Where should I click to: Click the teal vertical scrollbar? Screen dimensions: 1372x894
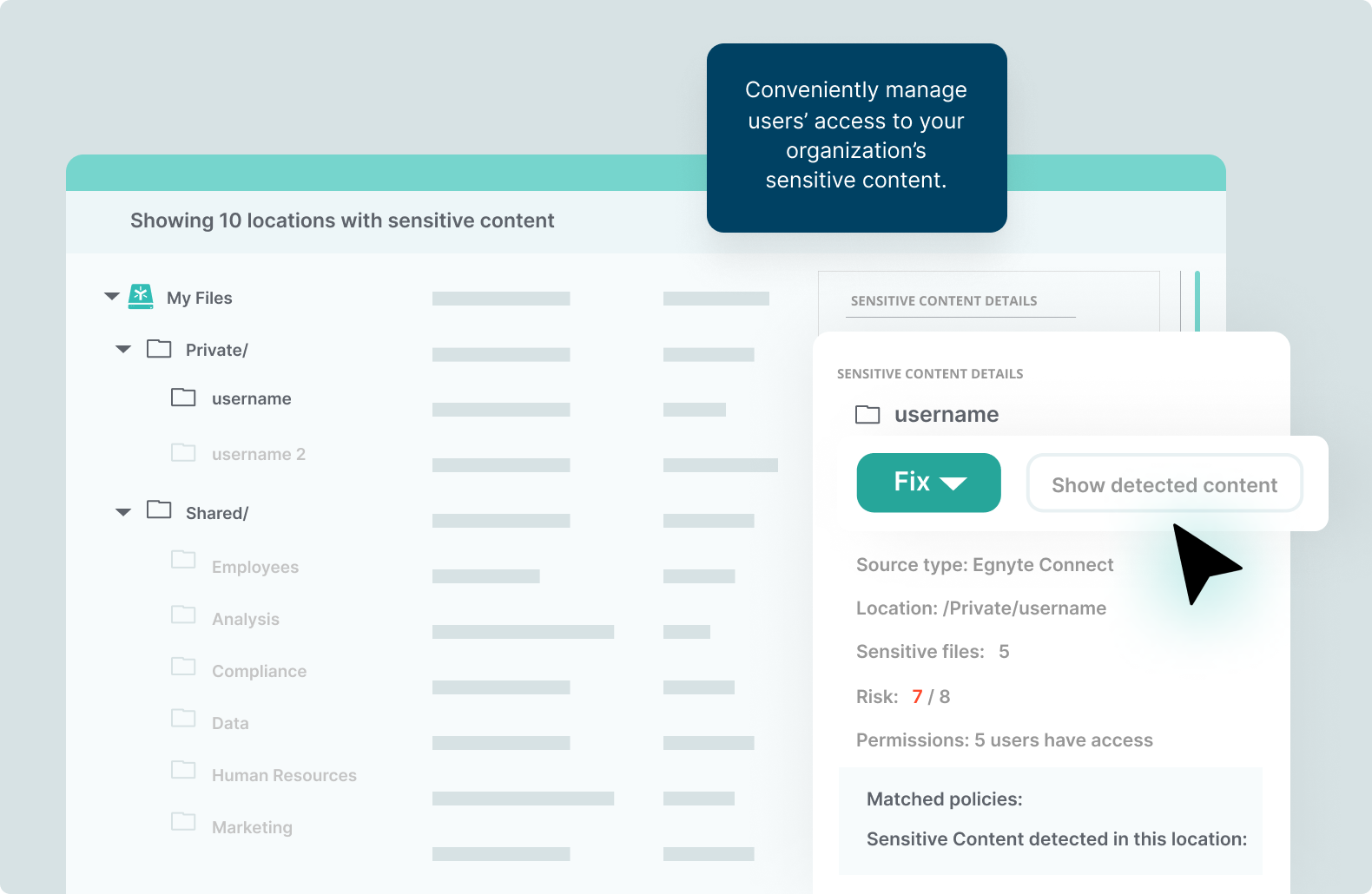(1197, 300)
